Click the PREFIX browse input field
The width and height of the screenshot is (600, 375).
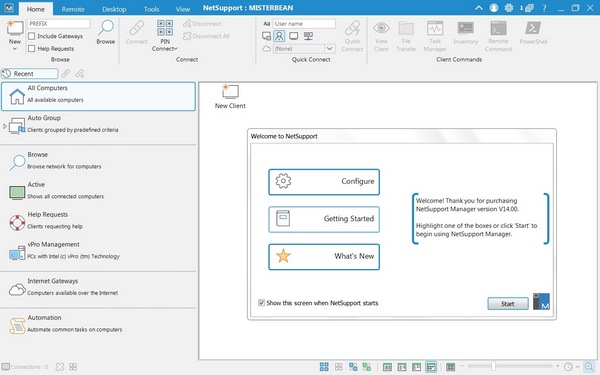click(x=59, y=24)
